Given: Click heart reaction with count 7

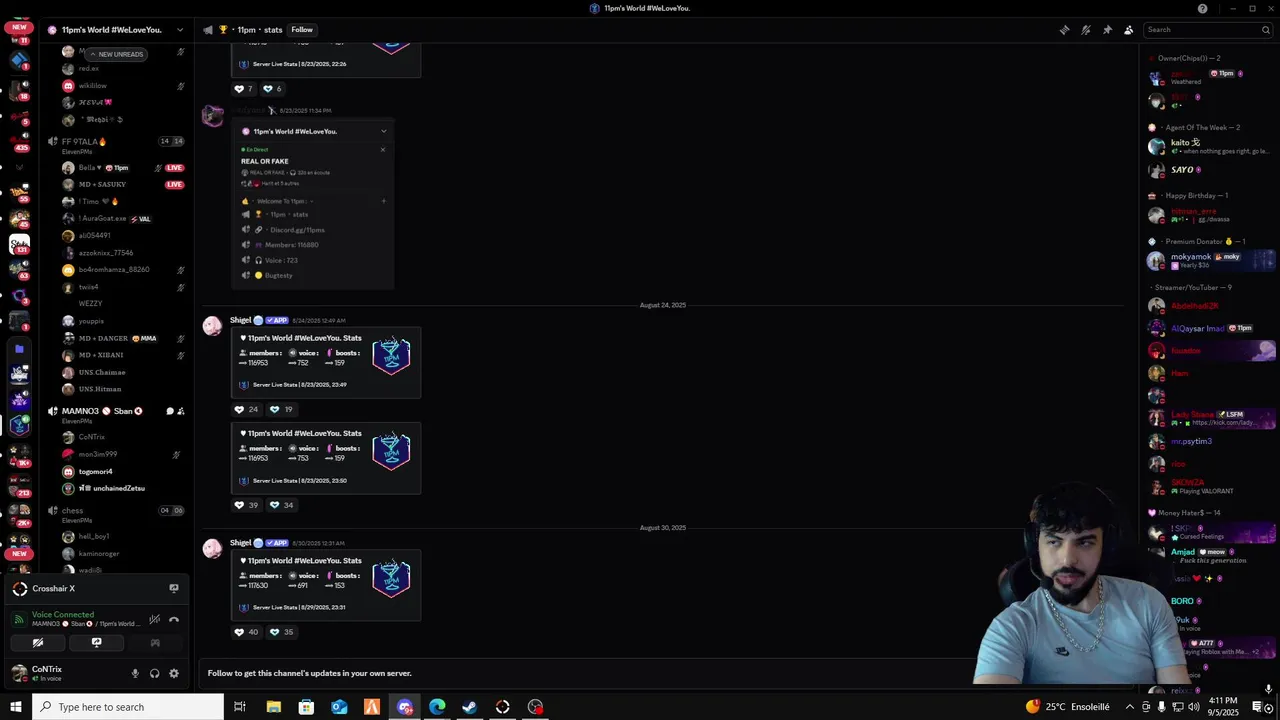Looking at the screenshot, I should tap(244, 88).
